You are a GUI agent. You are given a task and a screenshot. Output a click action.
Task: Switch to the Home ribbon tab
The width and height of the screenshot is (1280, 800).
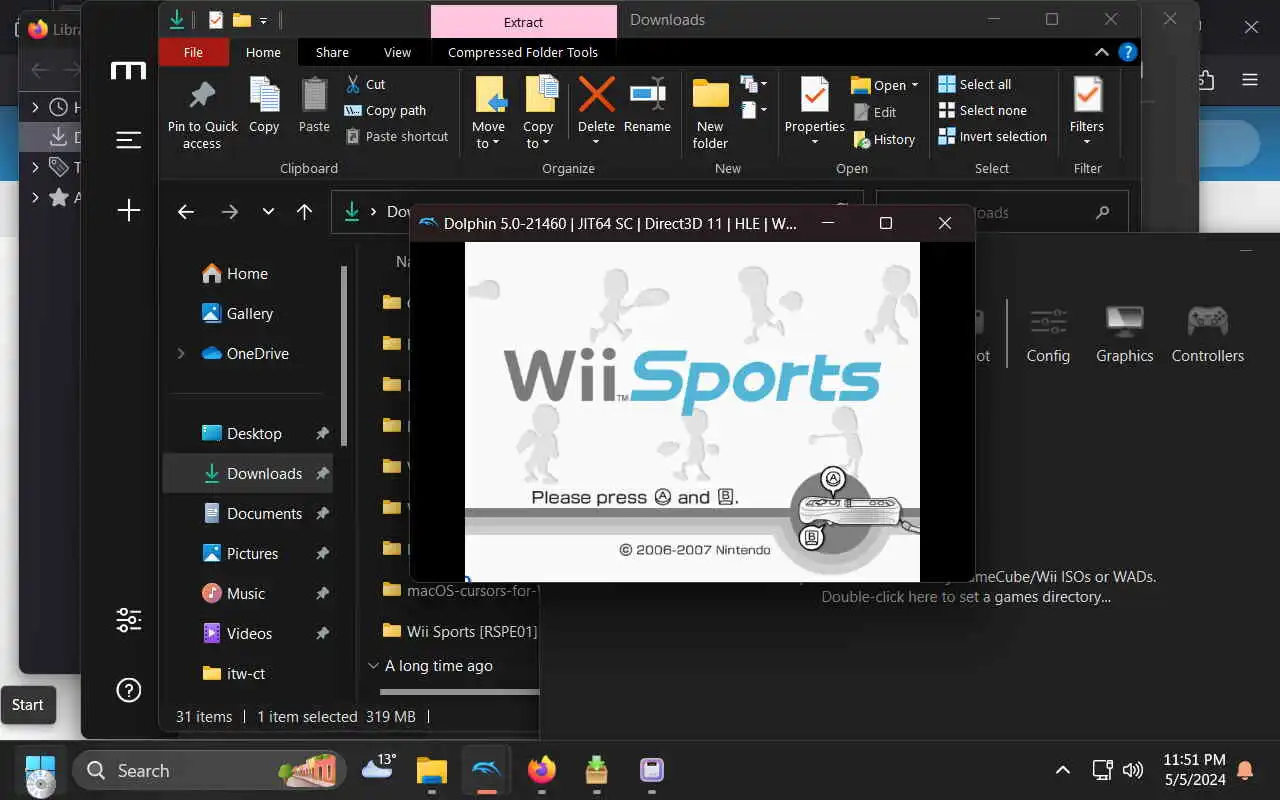(263, 52)
